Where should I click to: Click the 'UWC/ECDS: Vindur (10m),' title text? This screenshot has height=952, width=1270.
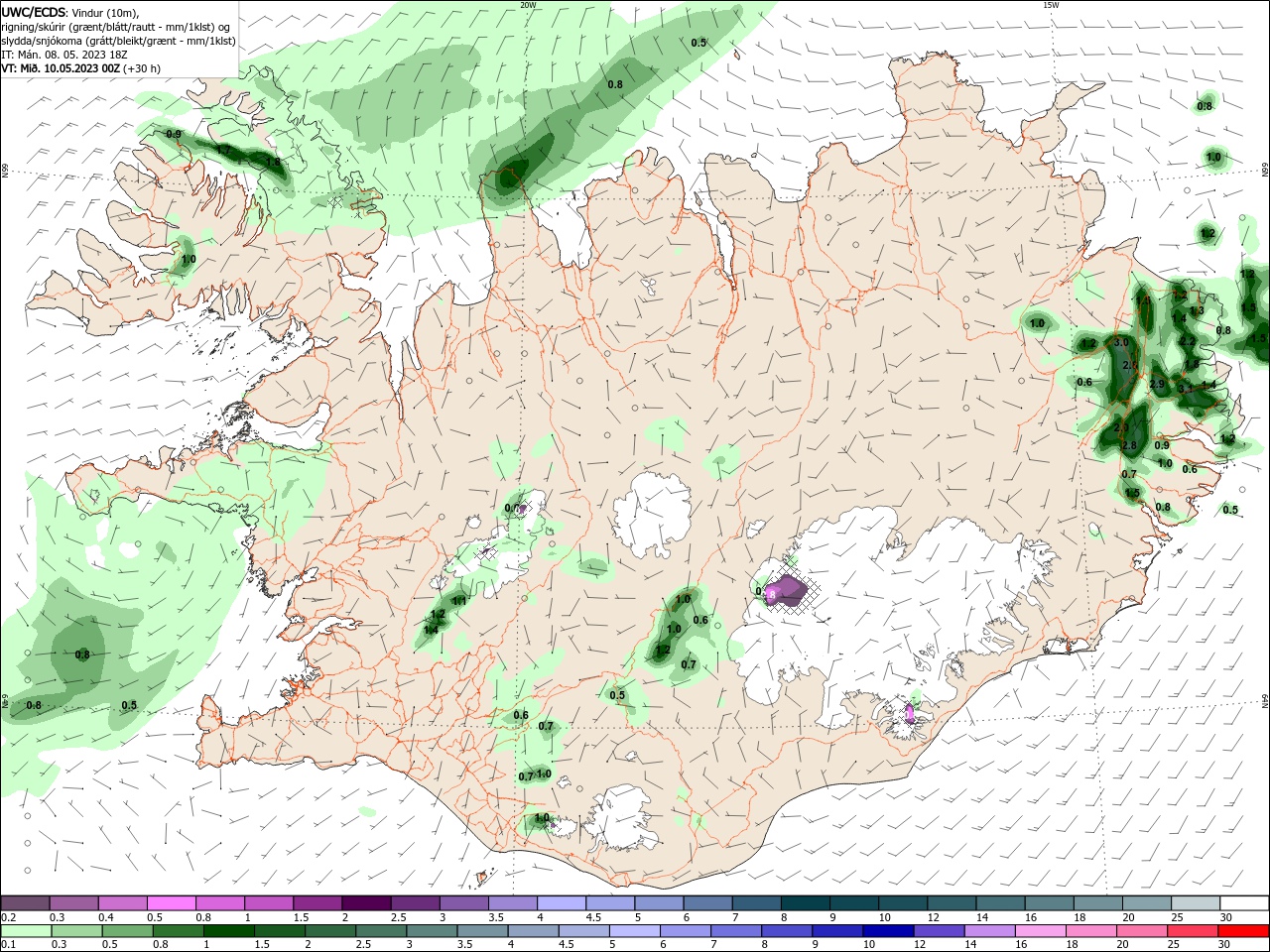point(70,12)
